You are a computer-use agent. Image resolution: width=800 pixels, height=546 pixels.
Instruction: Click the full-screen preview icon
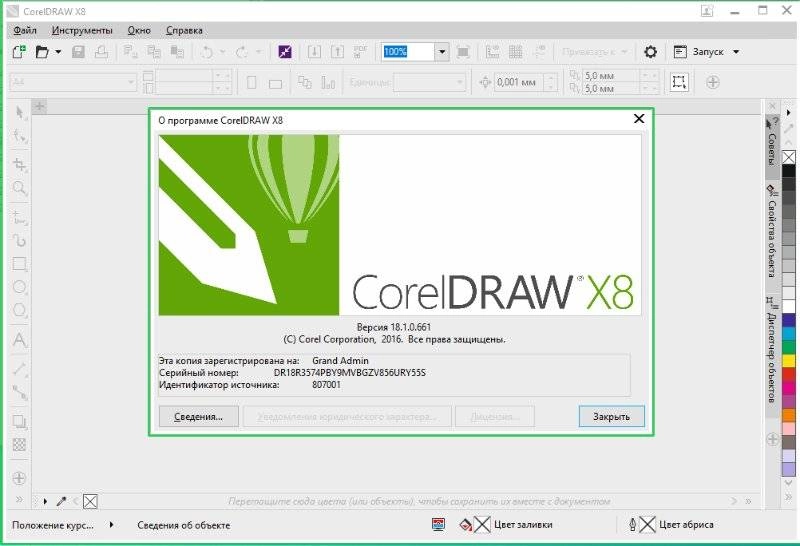(463, 52)
